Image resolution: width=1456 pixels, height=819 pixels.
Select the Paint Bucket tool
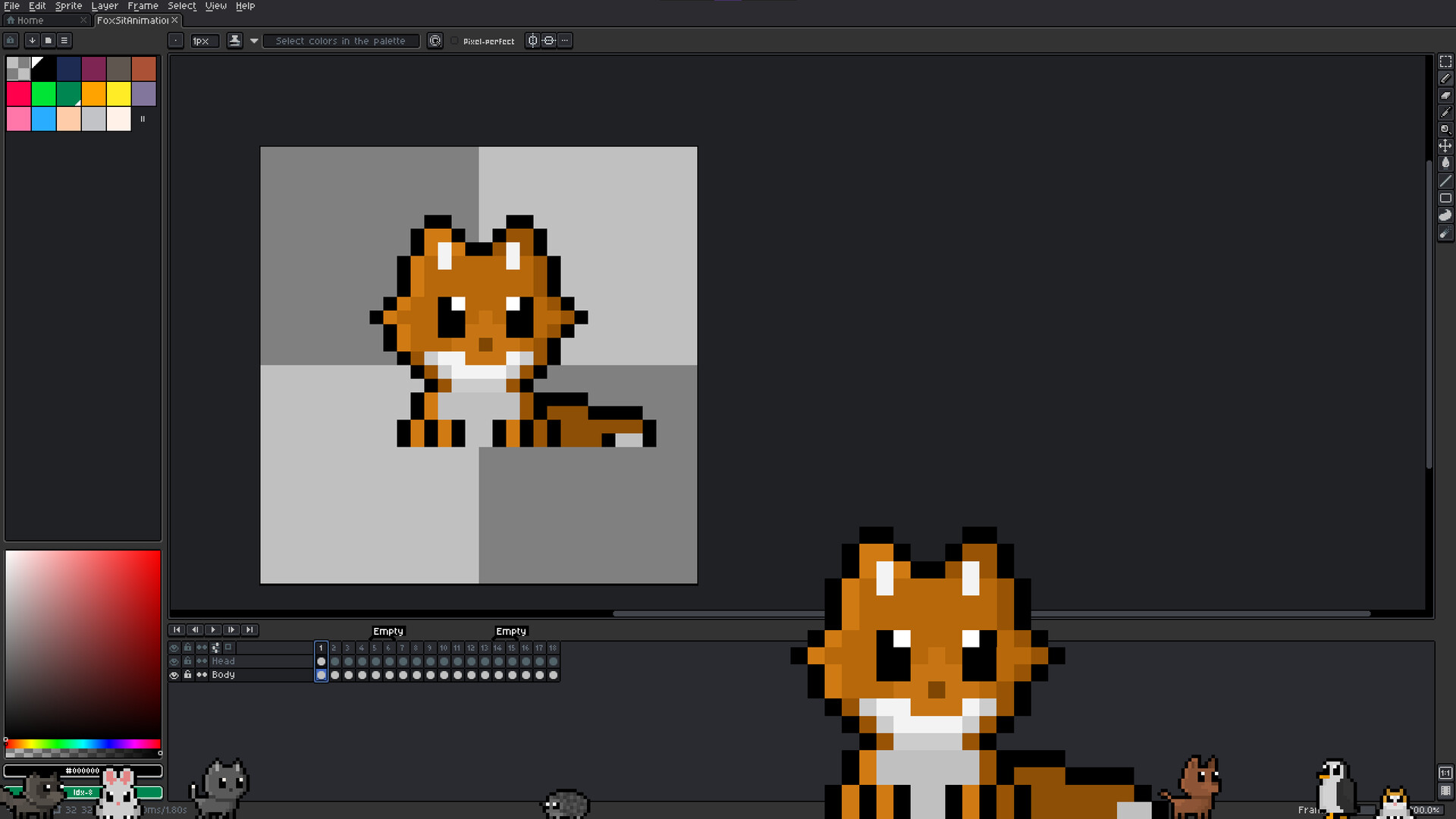[1445, 162]
